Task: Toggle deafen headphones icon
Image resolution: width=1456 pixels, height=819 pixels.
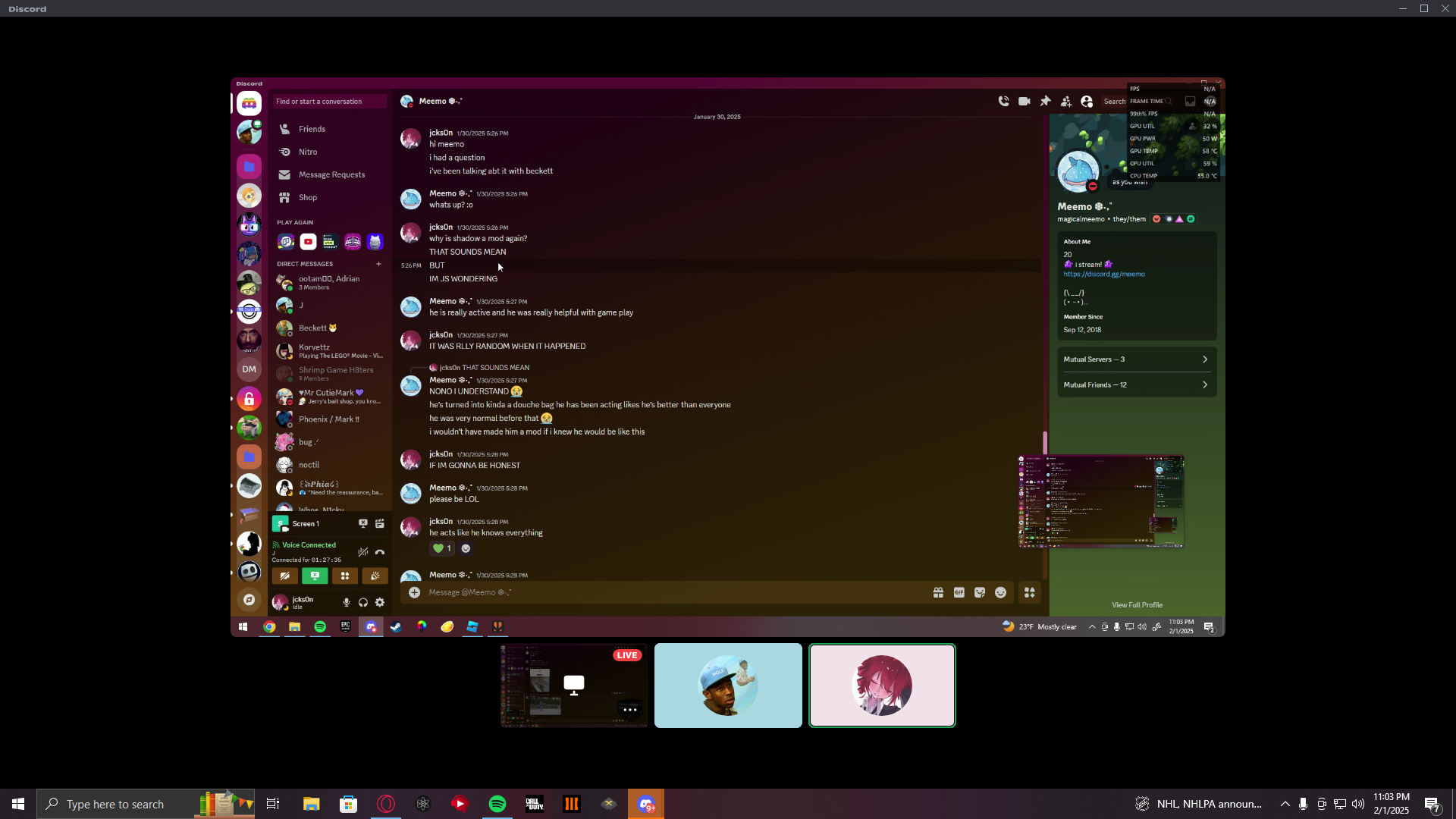Action: (363, 603)
